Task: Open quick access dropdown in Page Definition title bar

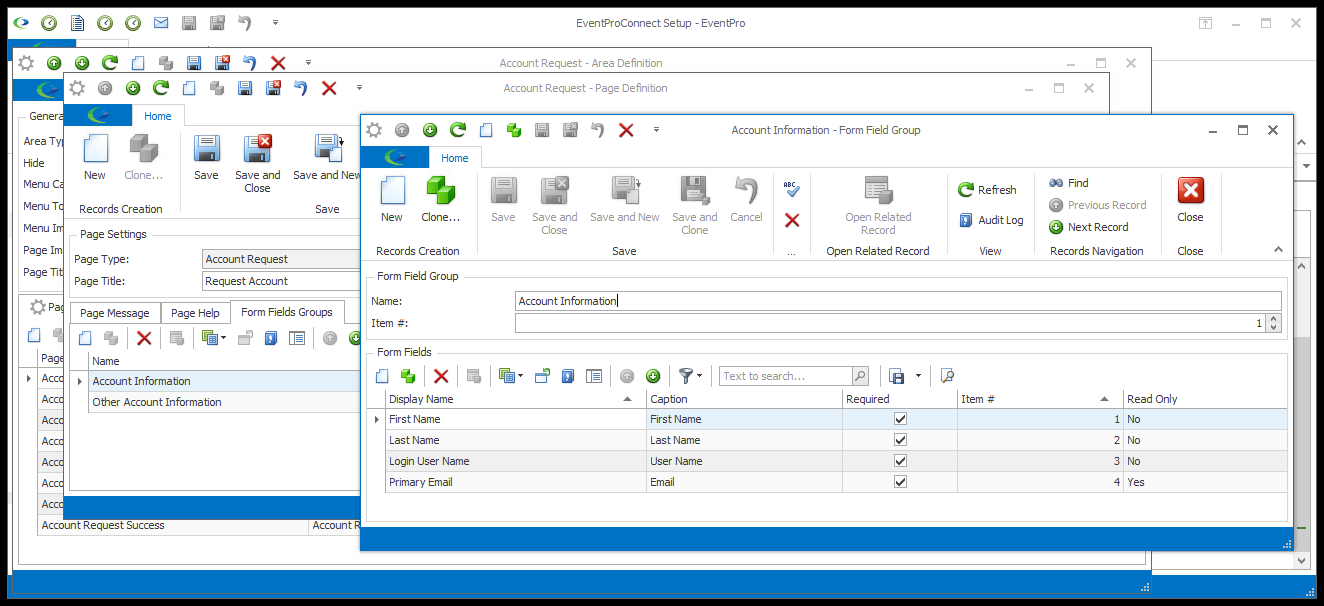Action: [359, 88]
